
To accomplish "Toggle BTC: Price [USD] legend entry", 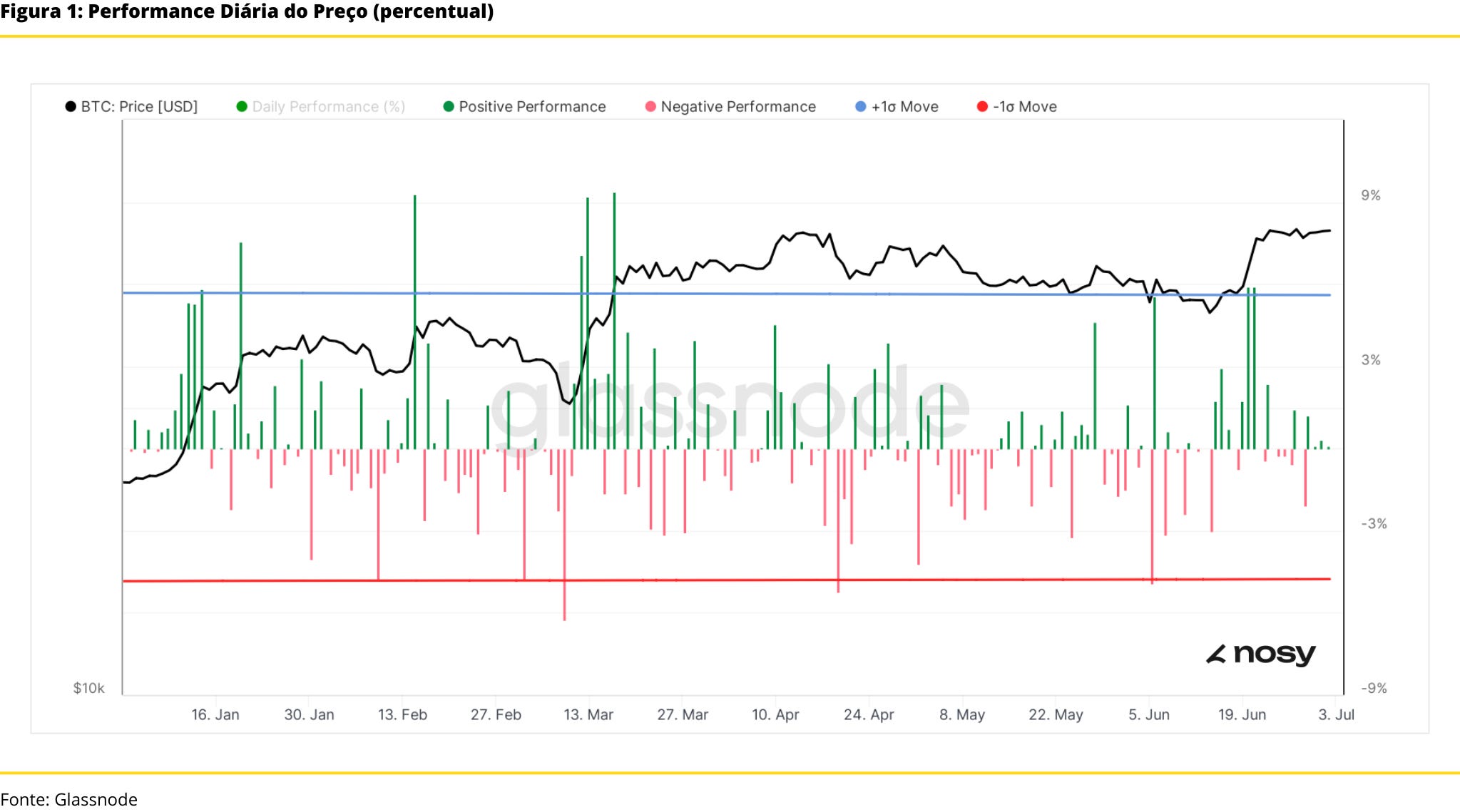I will (x=139, y=107).
